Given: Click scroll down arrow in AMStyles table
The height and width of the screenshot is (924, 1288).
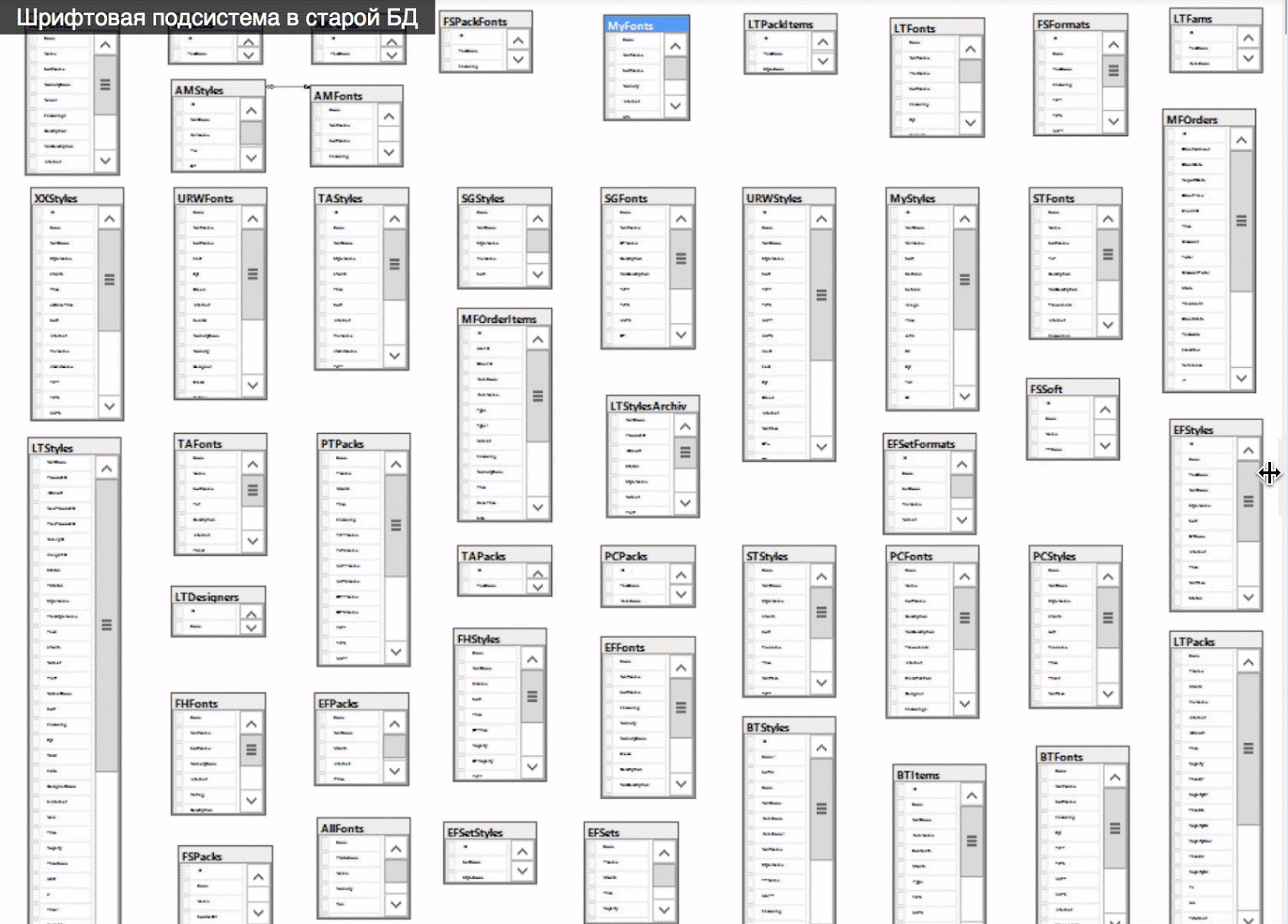Looking at the screenshot, I should (251, 158).
